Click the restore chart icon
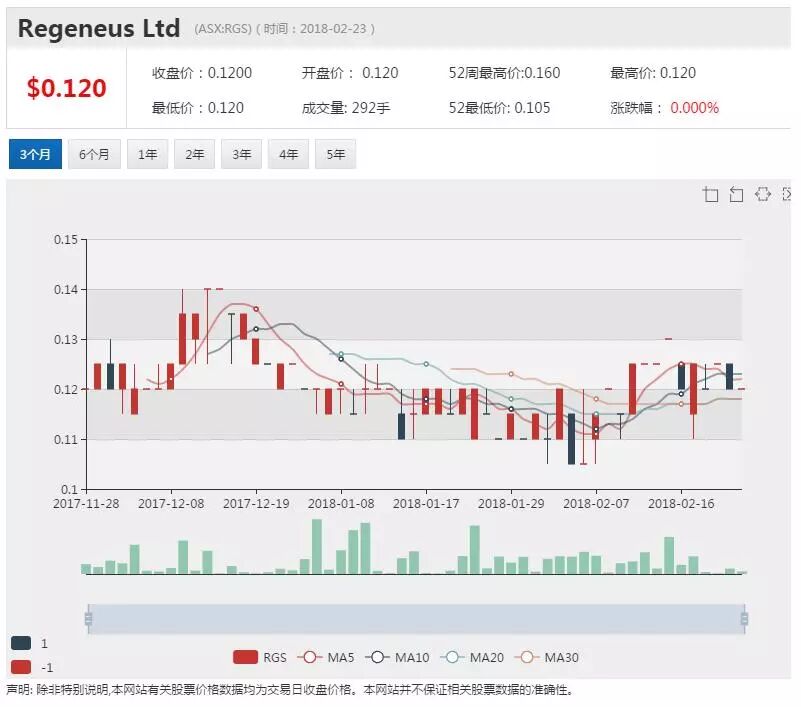This screenshot has height=707, width=801. coord(763,194)
